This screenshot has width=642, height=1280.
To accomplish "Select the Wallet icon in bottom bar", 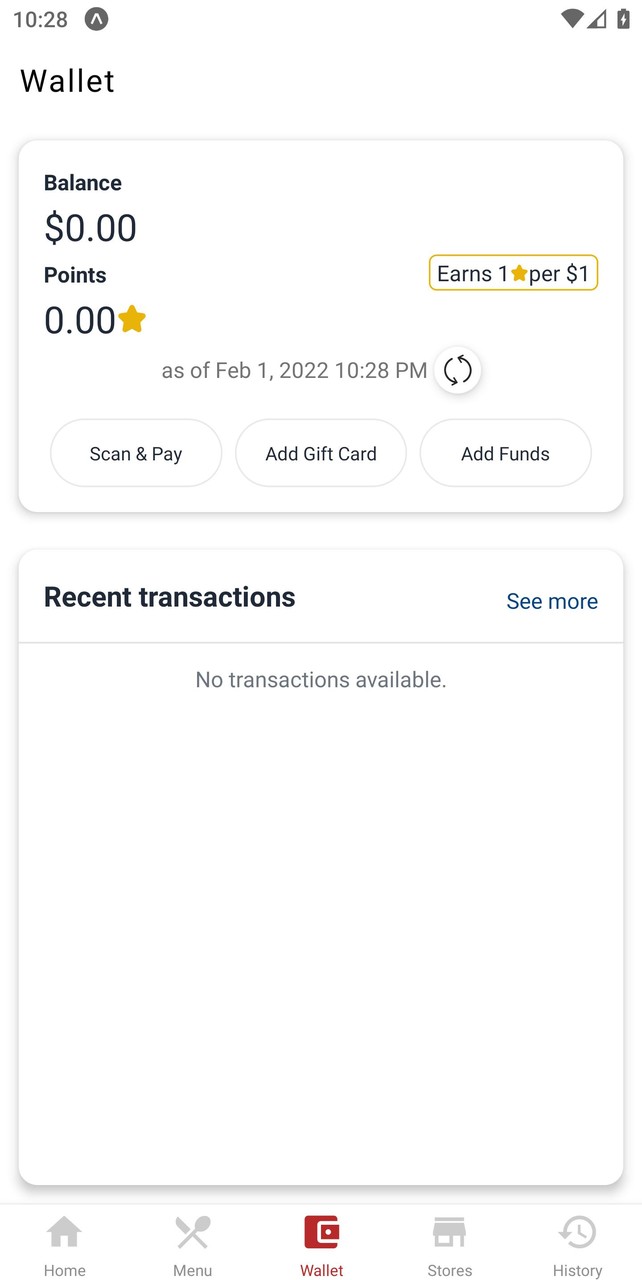I will click(x=321, y=1233).
